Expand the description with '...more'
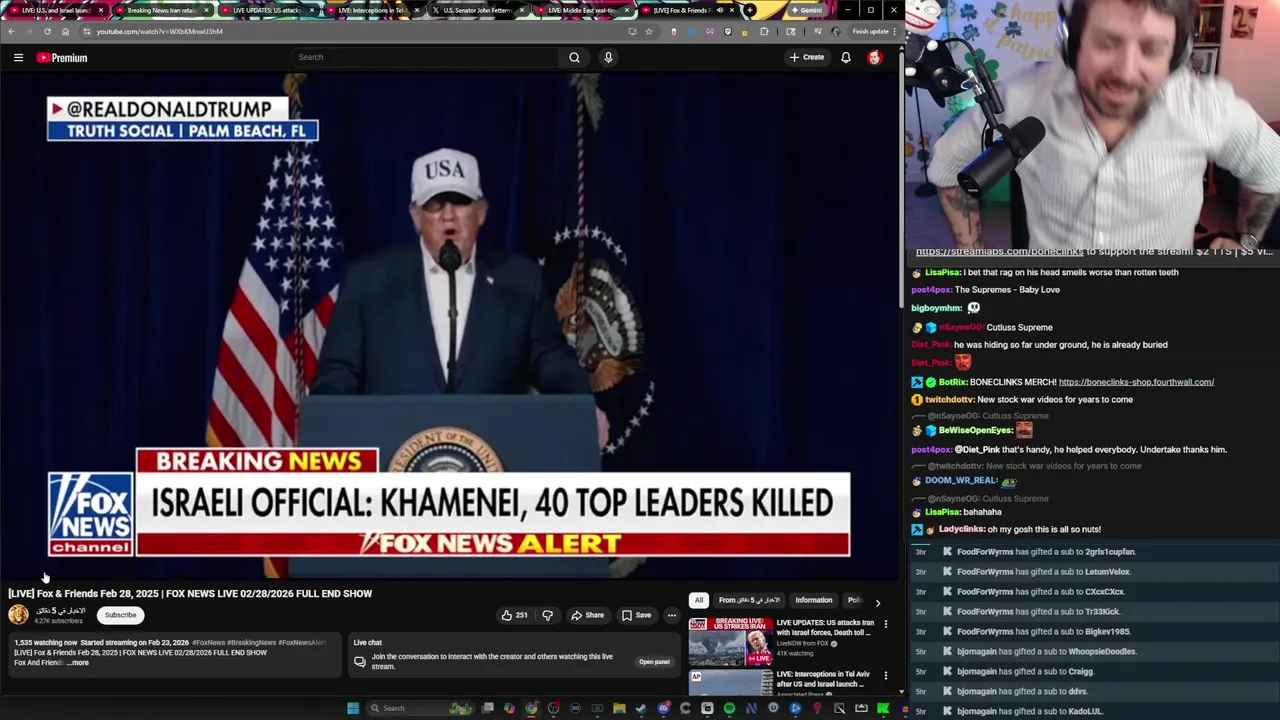 coord(79,663)
